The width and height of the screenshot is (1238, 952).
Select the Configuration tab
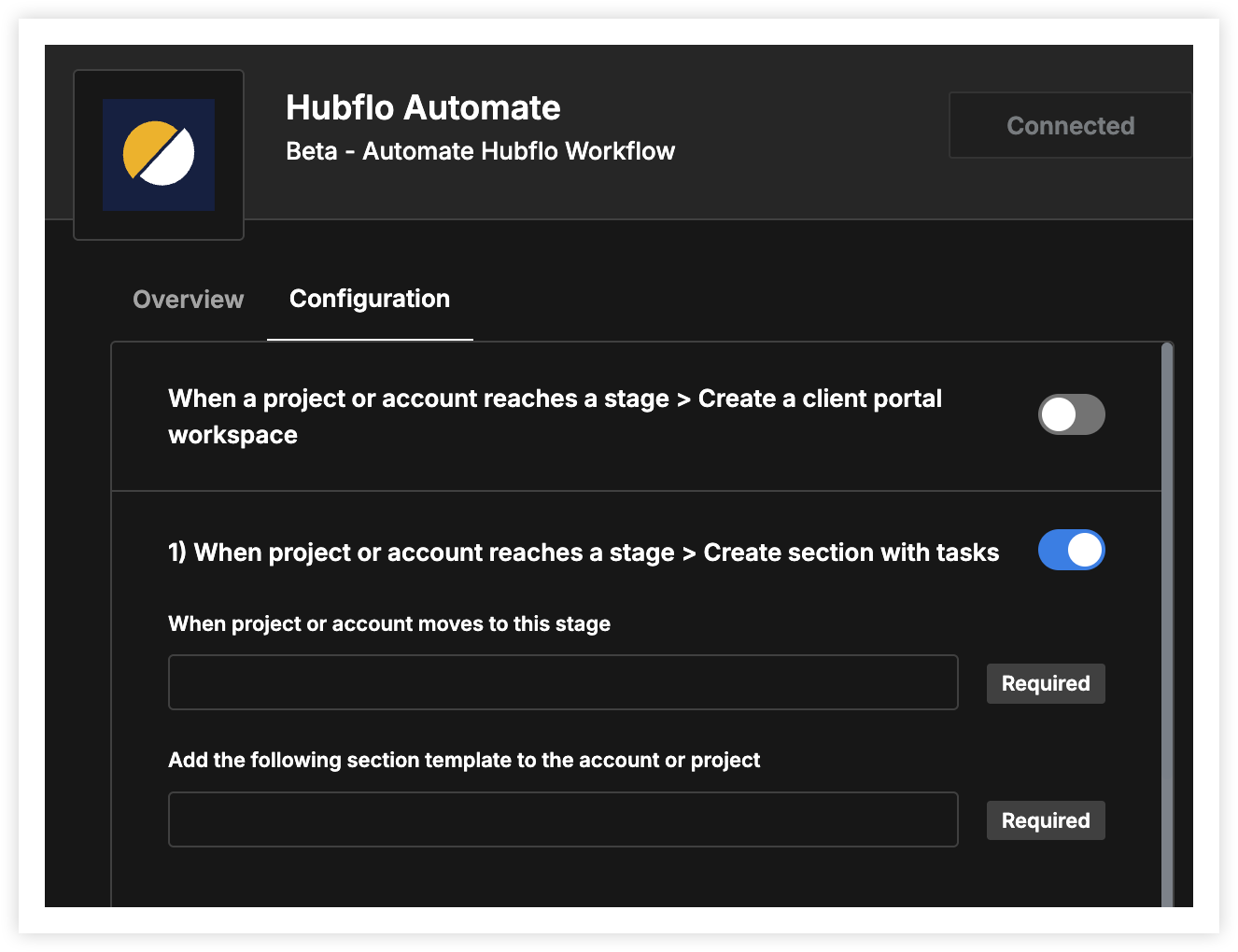370,299
